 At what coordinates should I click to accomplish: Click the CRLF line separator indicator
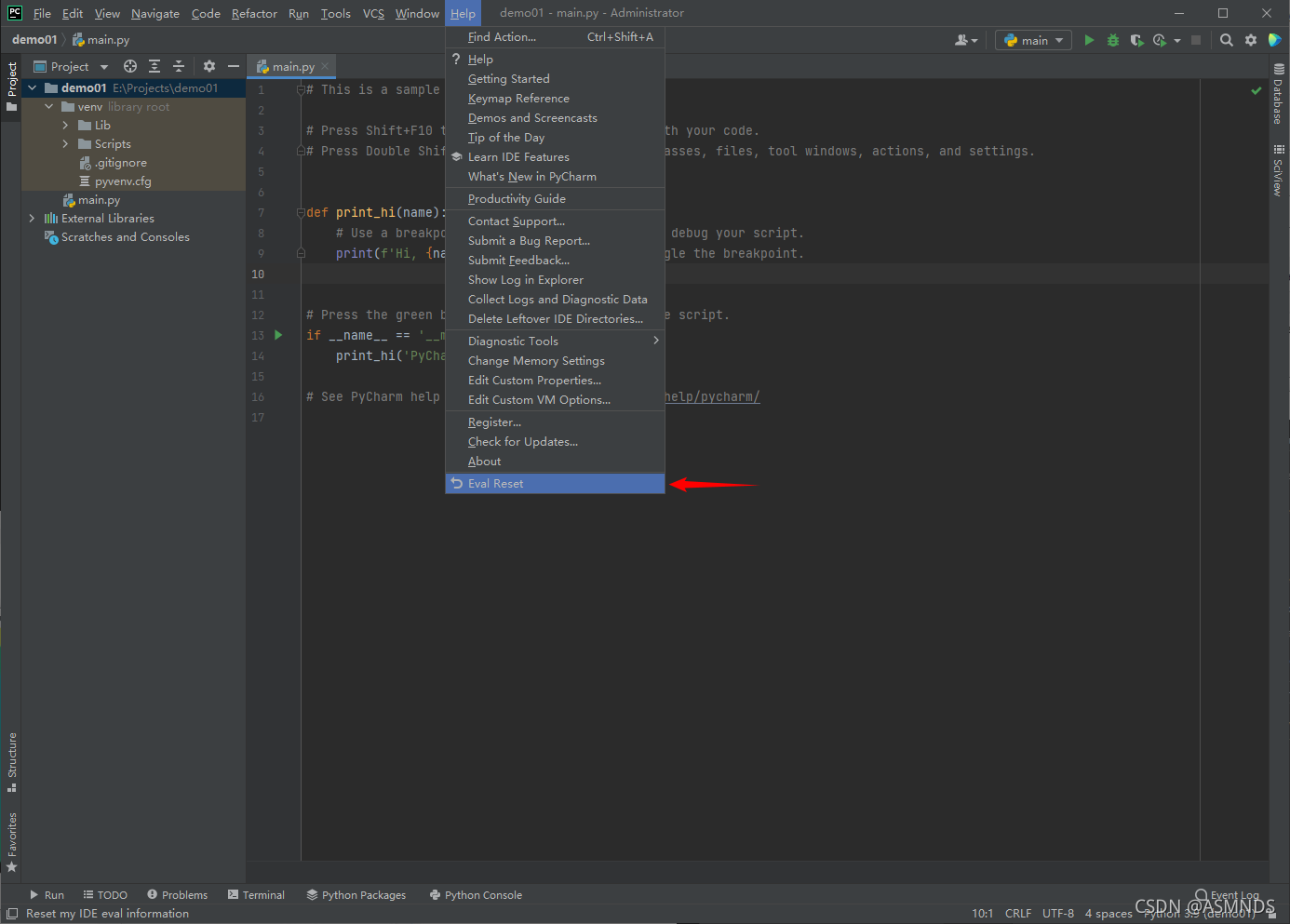click(1018, 914)
